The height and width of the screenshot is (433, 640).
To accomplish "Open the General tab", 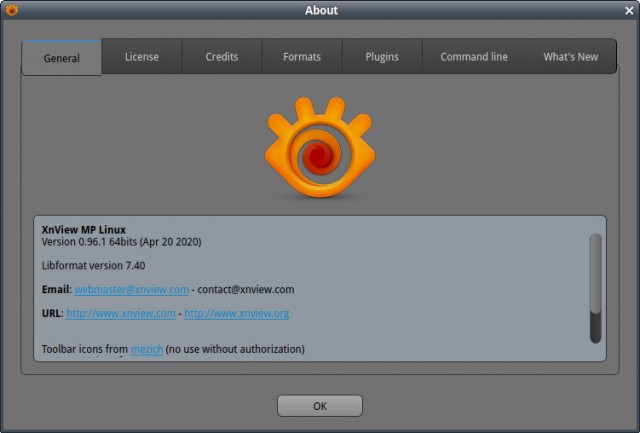I will (61, 58).
